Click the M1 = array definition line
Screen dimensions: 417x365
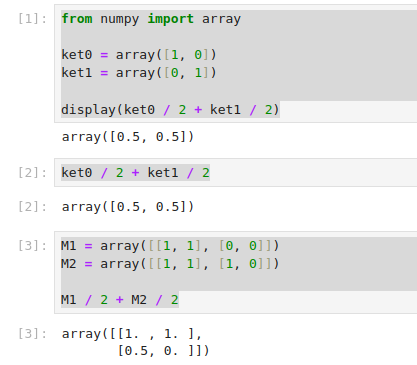point(170,246)
